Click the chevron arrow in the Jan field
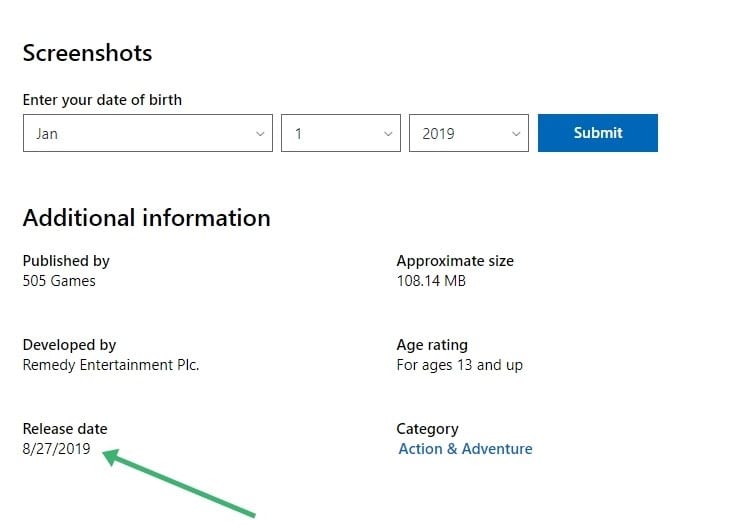This screenshot has height=531, width=745. tap(260, 134)
